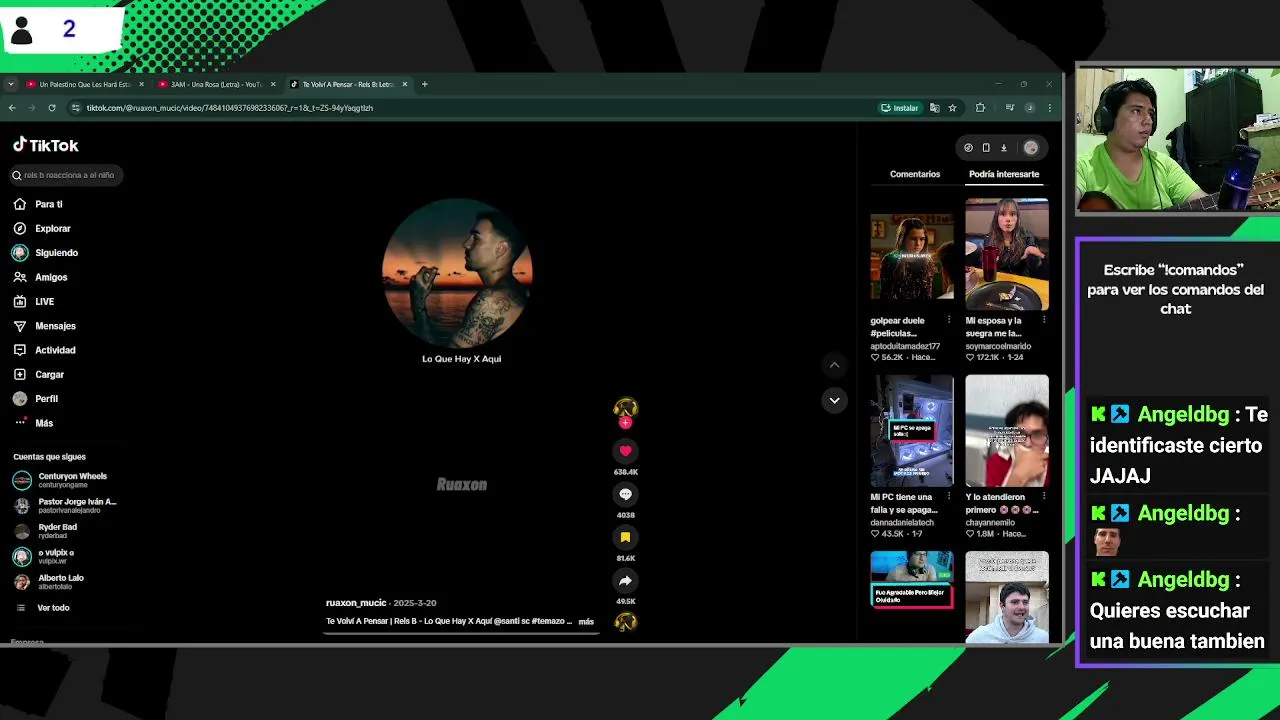The image size is (1280, 720).
Task: Expand the Más options menu
Action: (33, 423)
